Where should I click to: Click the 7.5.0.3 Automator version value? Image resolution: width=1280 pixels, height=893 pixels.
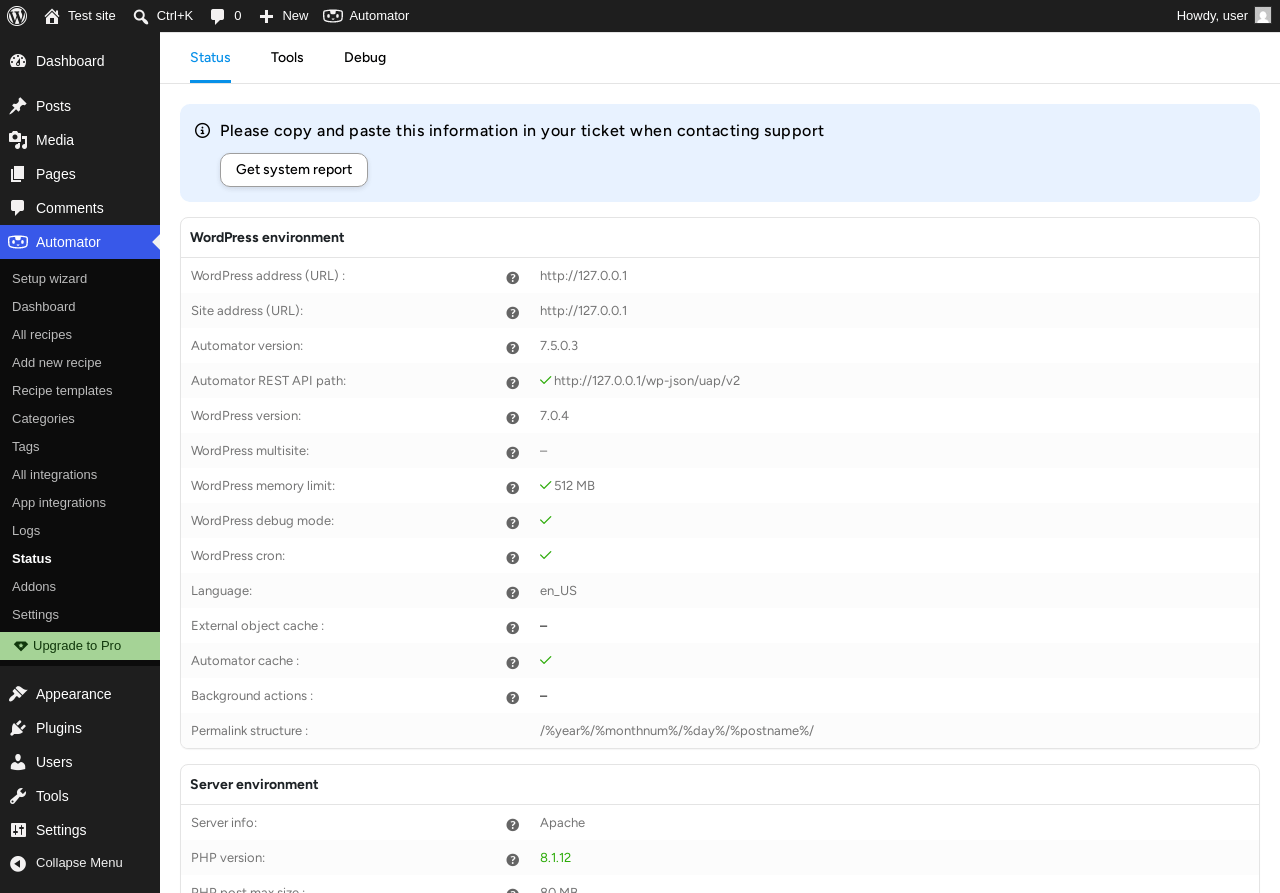(x=559, y=346)
